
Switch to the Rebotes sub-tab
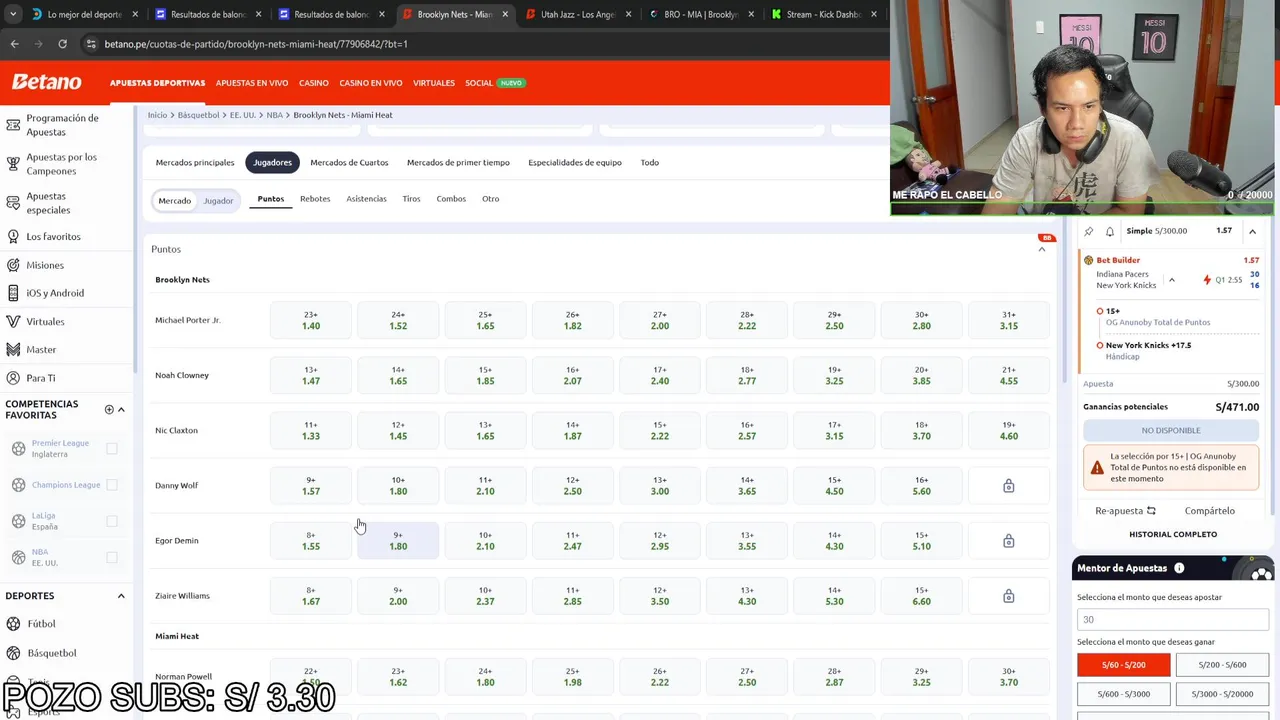coord(315,199)
